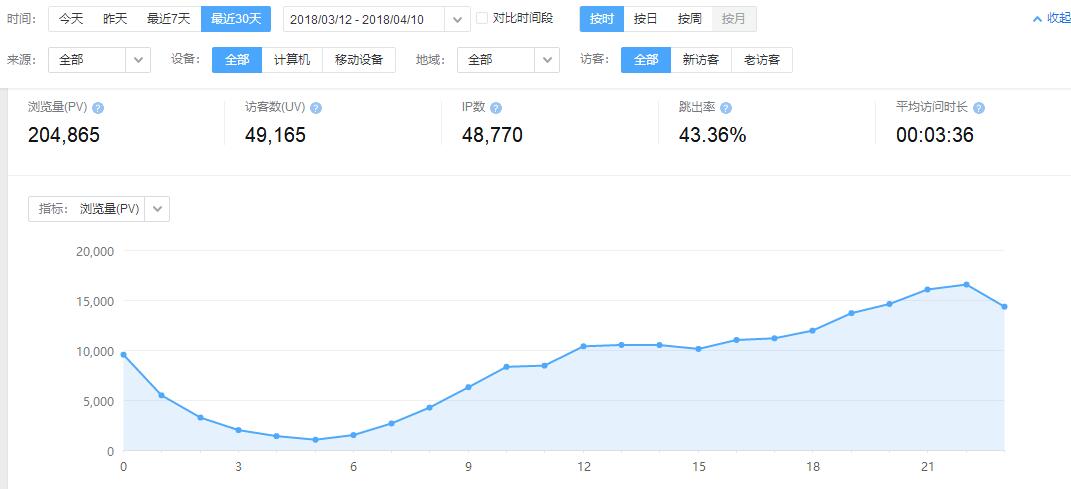Toggle the 对比时间段 checkbox

coord(482,18)
